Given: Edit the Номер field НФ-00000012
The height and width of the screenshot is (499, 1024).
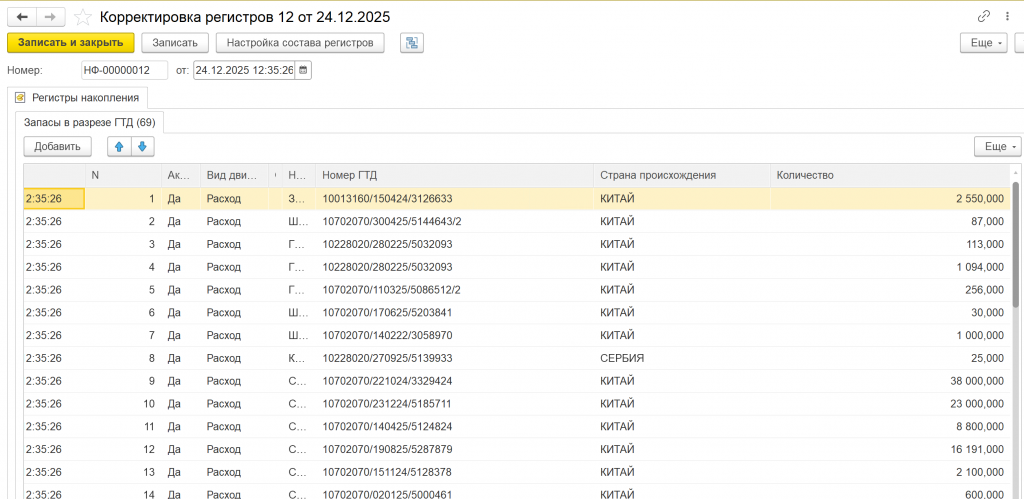Looking at the screenshot, I should pyautogui.click(x=124, y=70).
